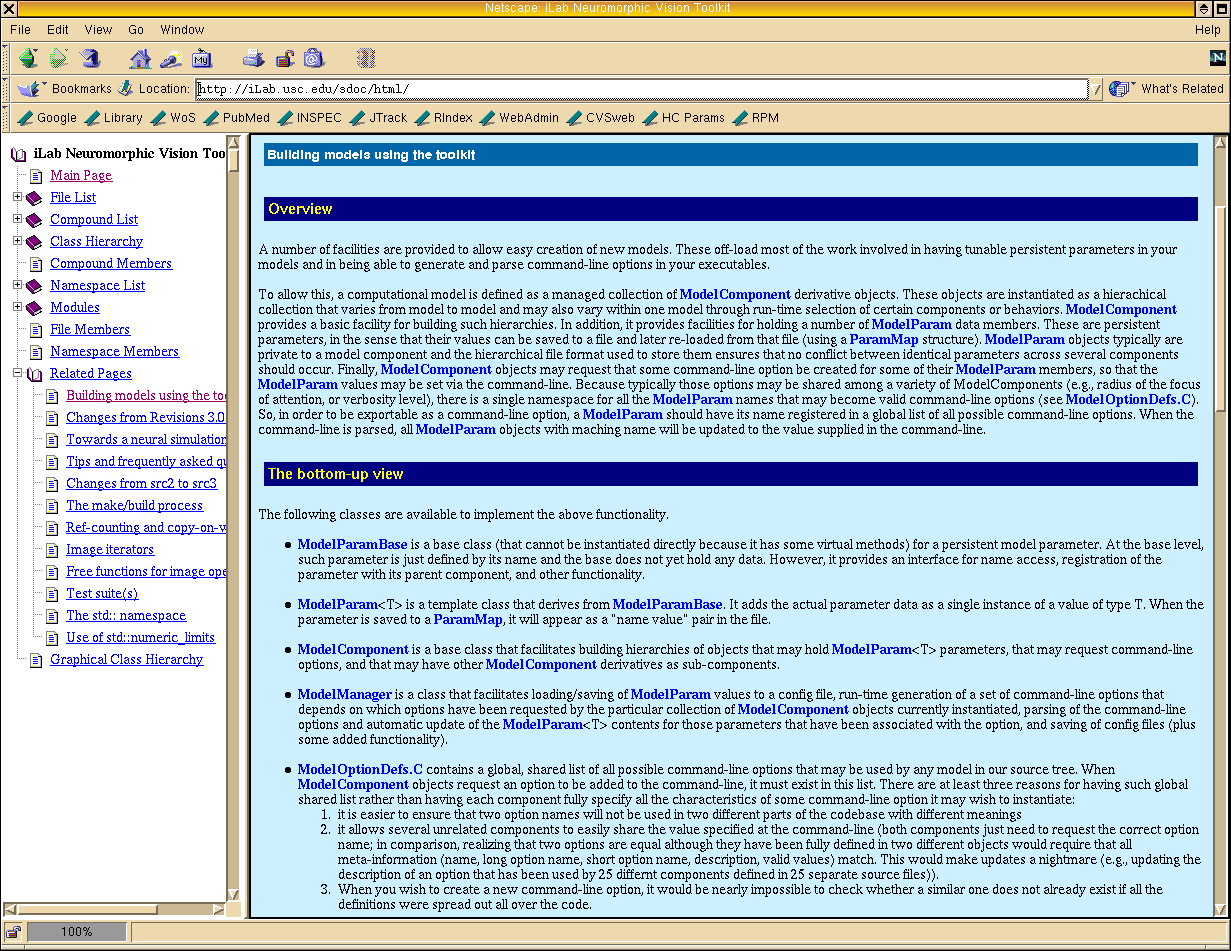
Task: Collapse the Related Pages tree node
Action: point(17,373)
